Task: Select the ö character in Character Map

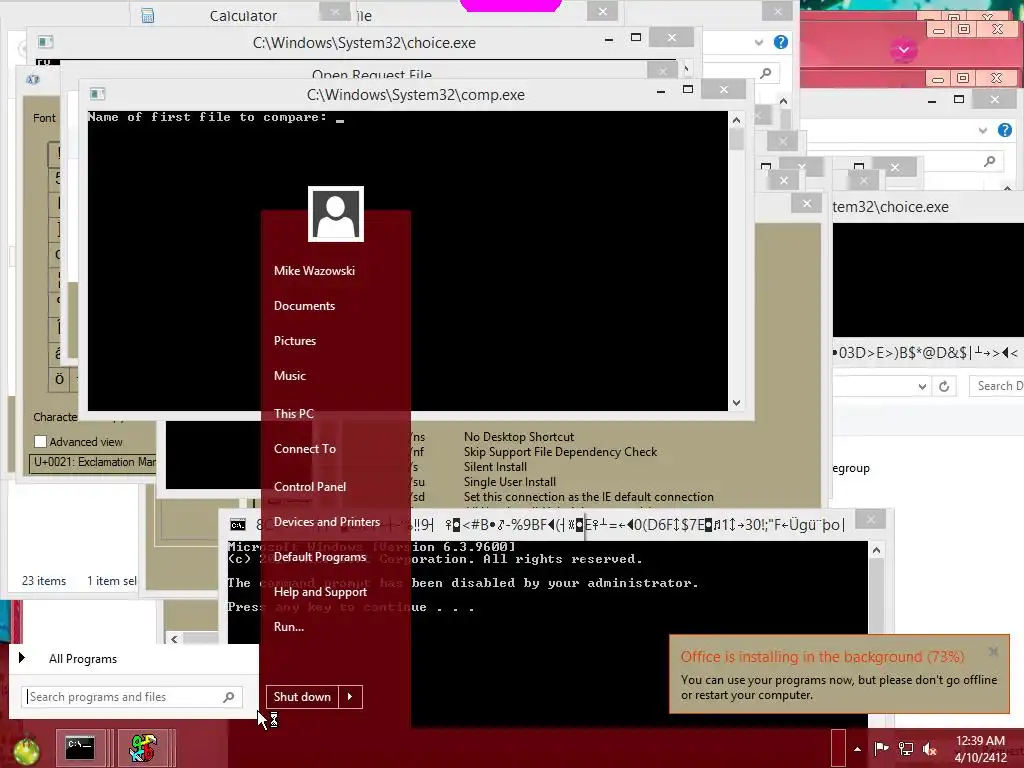Action: [x=59, y=379]
